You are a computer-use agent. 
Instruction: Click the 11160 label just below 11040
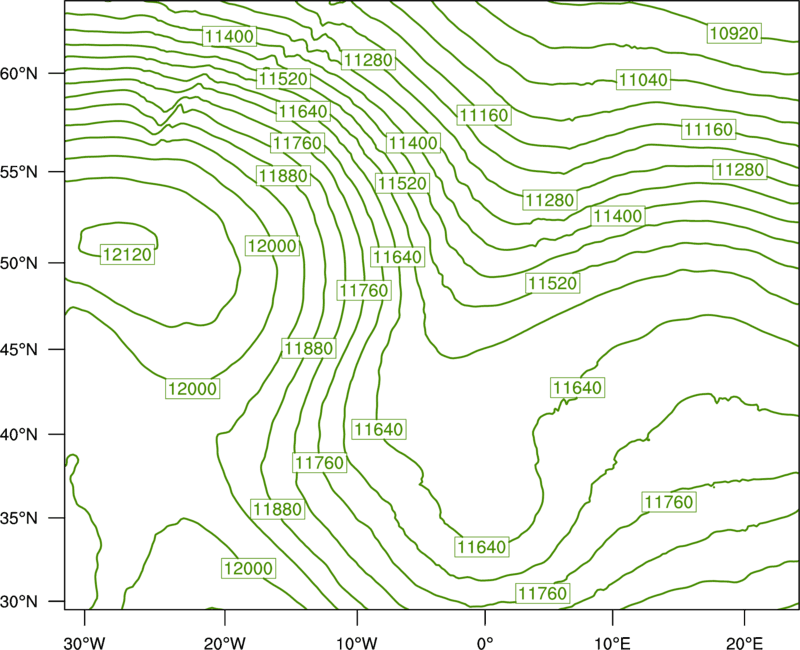[x=708, y=129]
